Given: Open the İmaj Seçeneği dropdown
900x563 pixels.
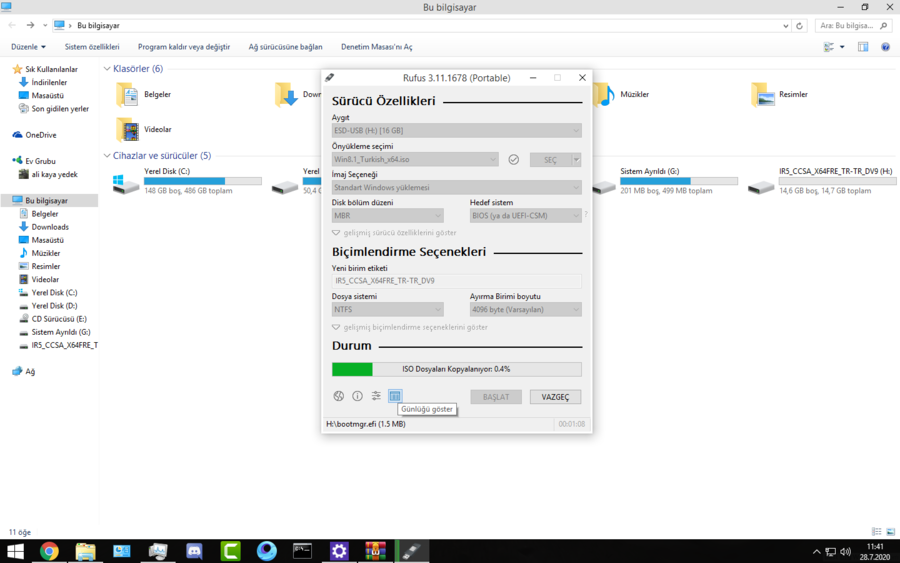Looking at the screenshot, I should [456, 188].
